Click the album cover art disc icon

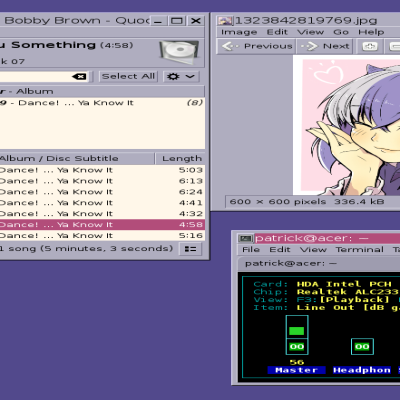[179, 52]
